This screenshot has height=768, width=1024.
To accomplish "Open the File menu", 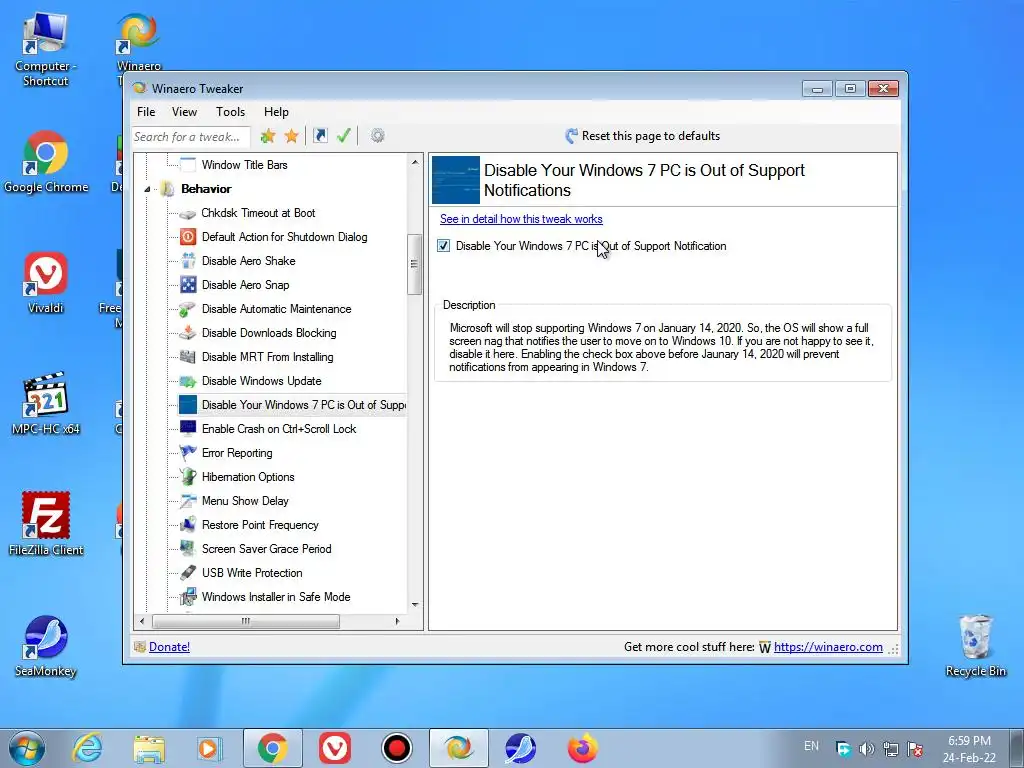I will 146,112.
